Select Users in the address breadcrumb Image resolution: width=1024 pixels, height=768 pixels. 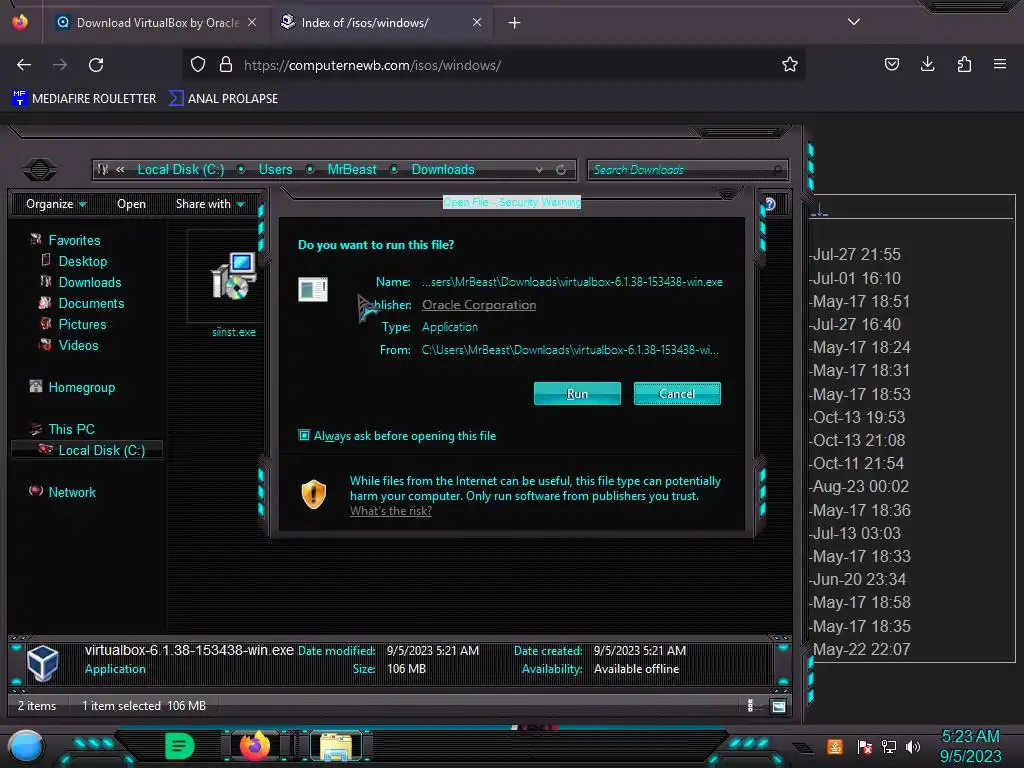(x=276, y=170)
